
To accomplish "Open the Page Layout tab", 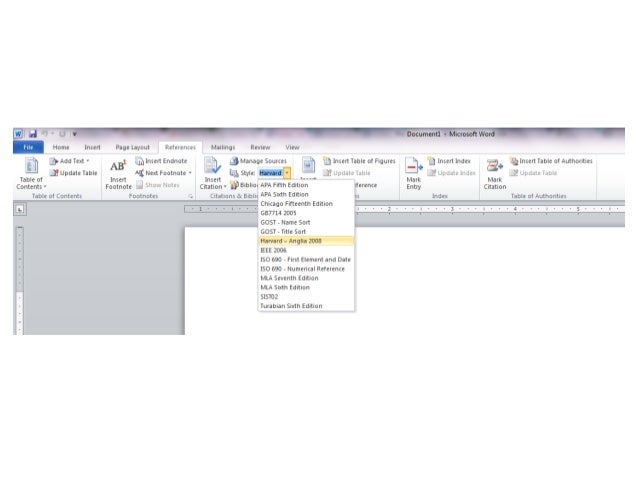I will point(133,147).
